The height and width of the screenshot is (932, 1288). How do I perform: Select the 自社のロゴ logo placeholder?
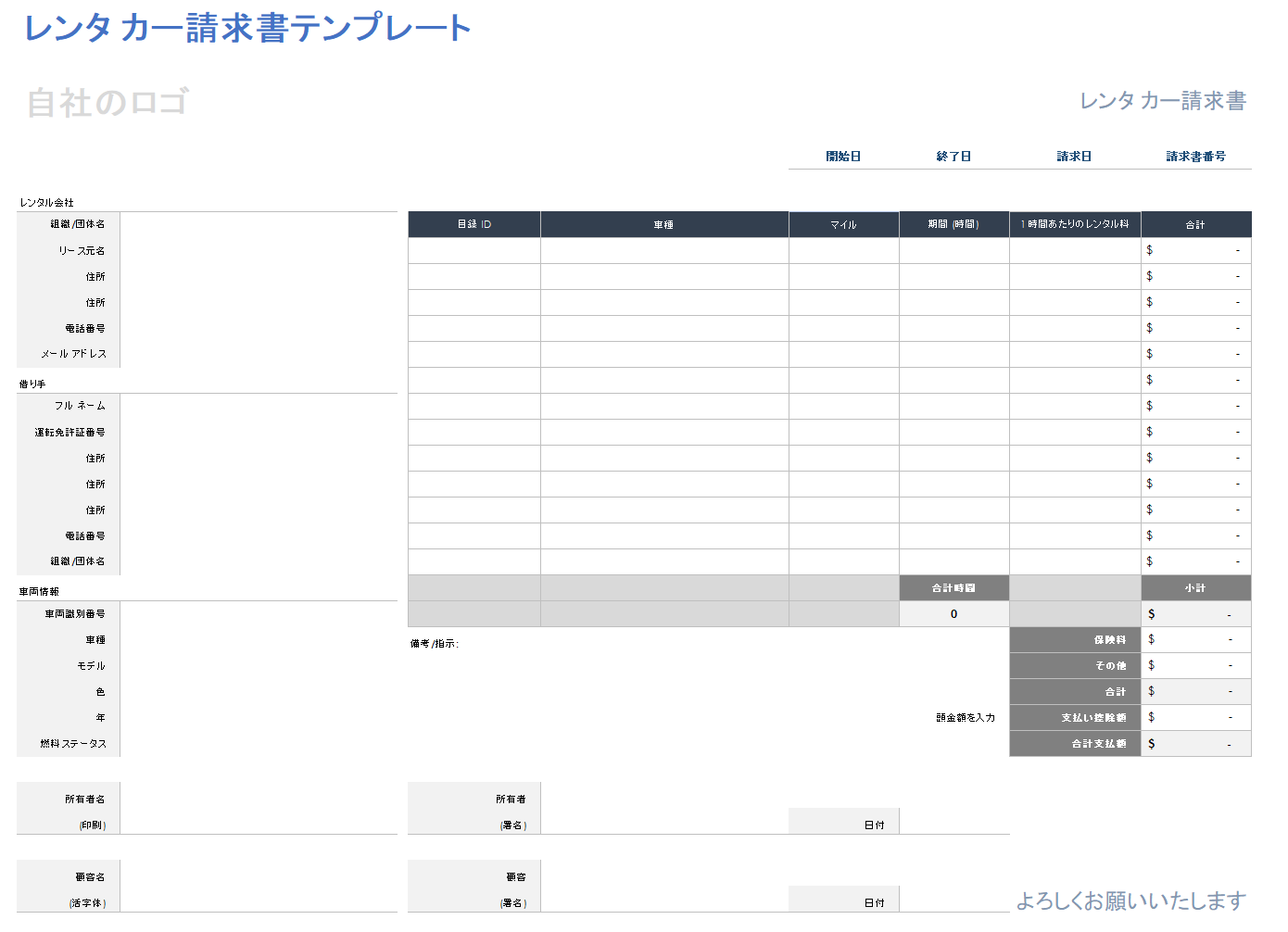pyautogui.click(x=107, y=102)
